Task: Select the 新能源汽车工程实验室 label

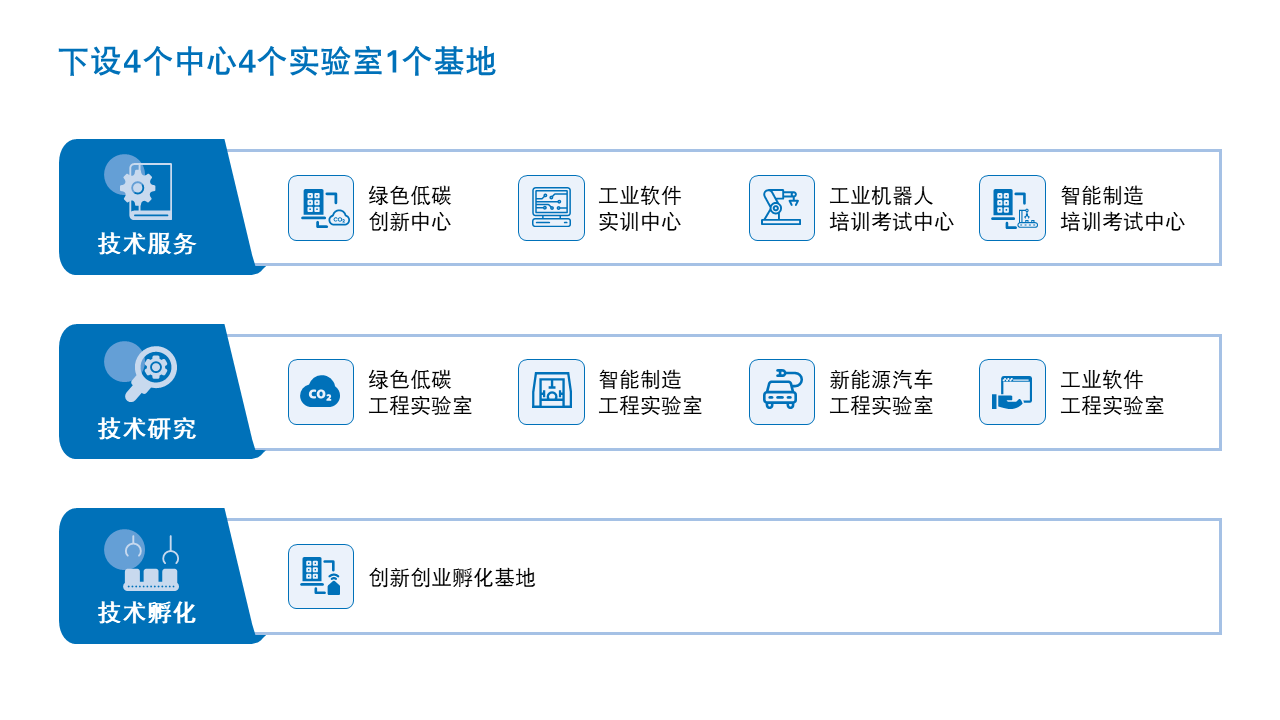Action: point(878,392)
